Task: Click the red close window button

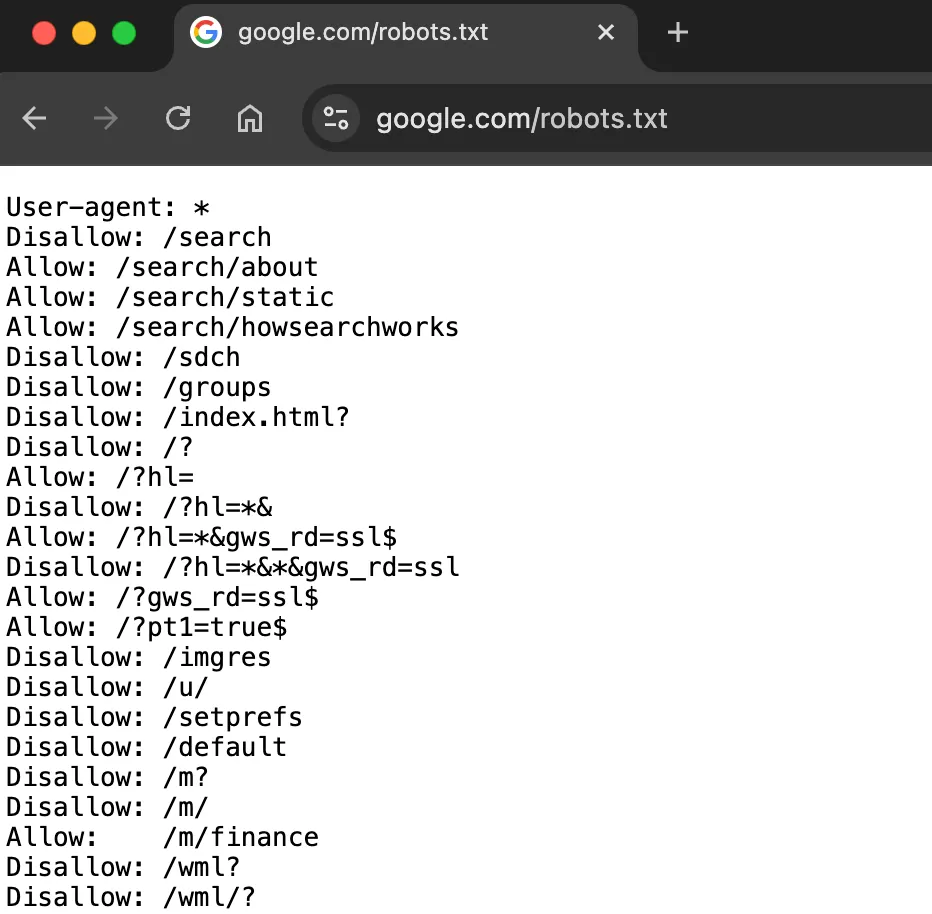Action: click(x=44, y=33)
